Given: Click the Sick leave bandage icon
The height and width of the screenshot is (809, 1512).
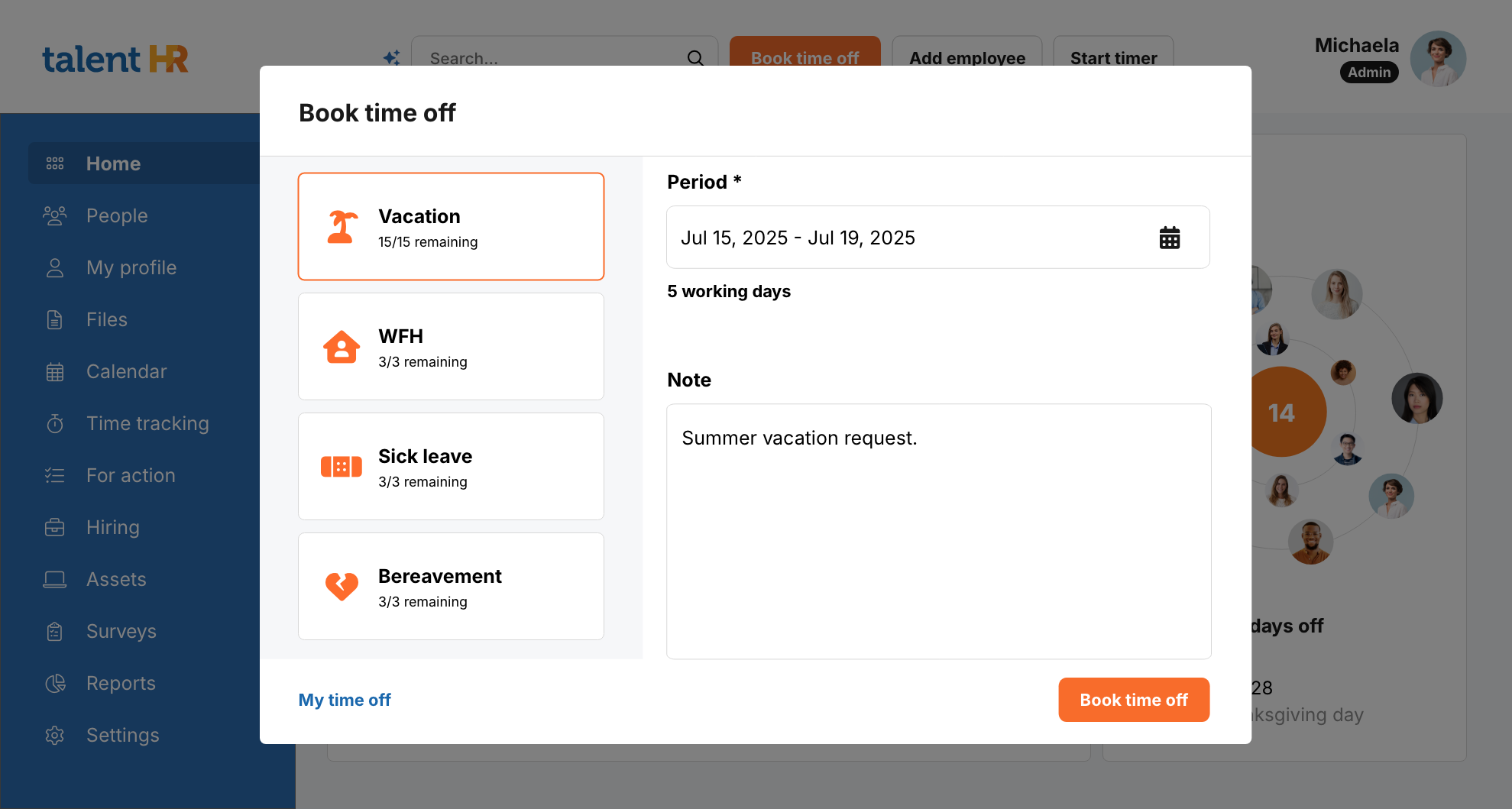Looking at the screenshot, I should pos(342,467).
